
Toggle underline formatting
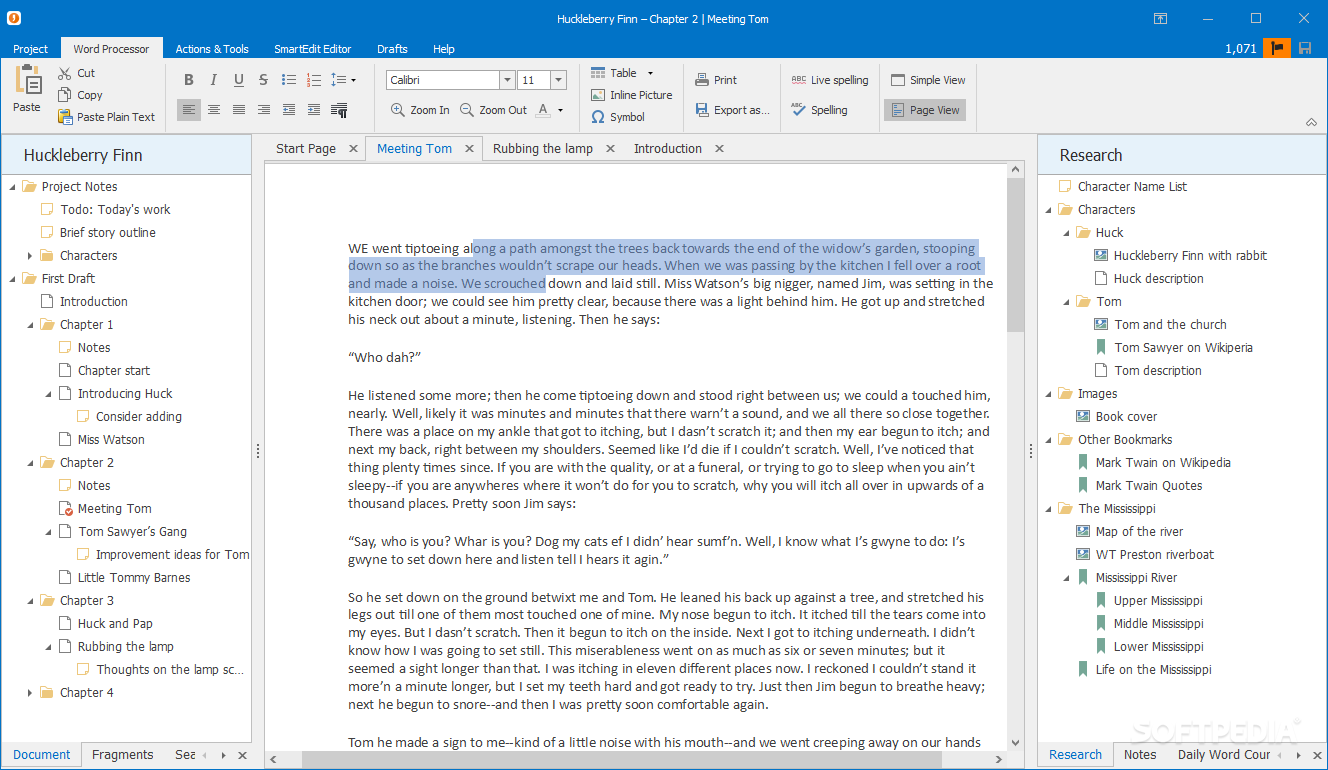click(x=238, y=80)
